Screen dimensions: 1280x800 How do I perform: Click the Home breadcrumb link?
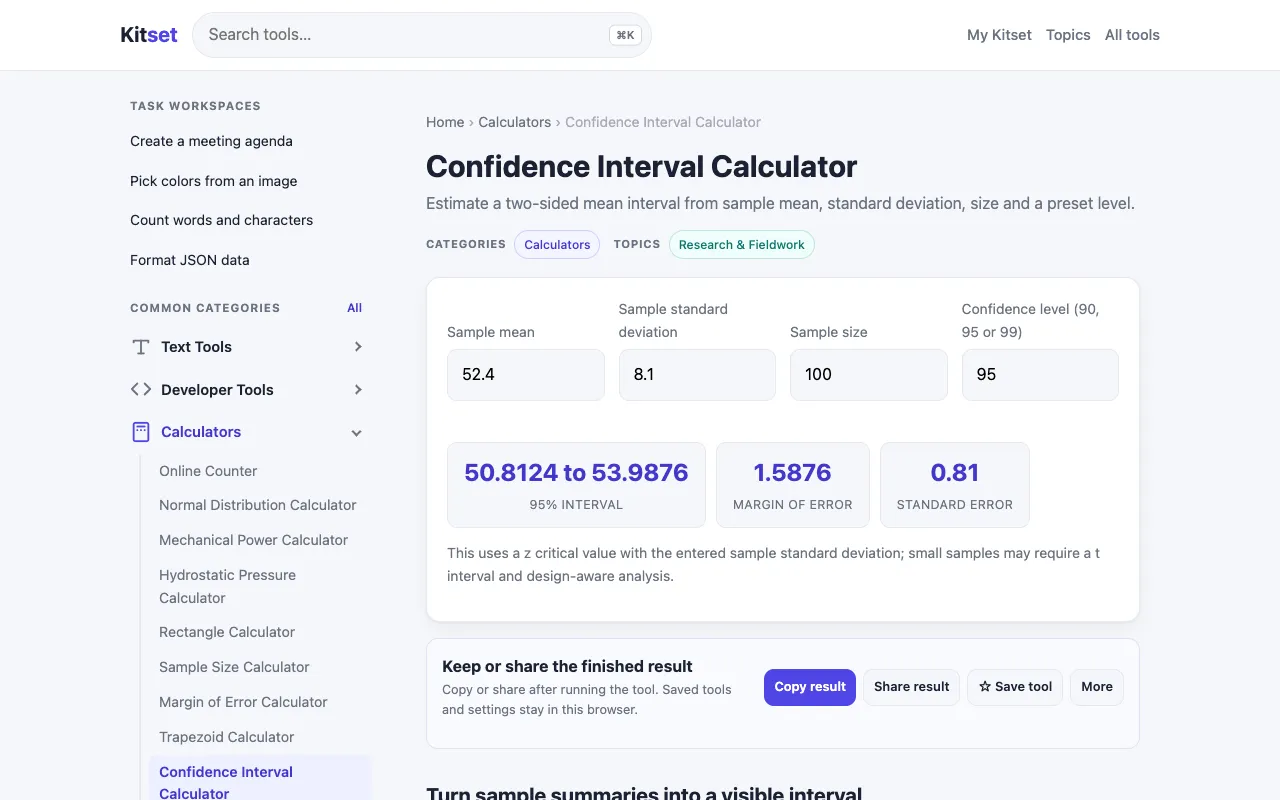445,122
